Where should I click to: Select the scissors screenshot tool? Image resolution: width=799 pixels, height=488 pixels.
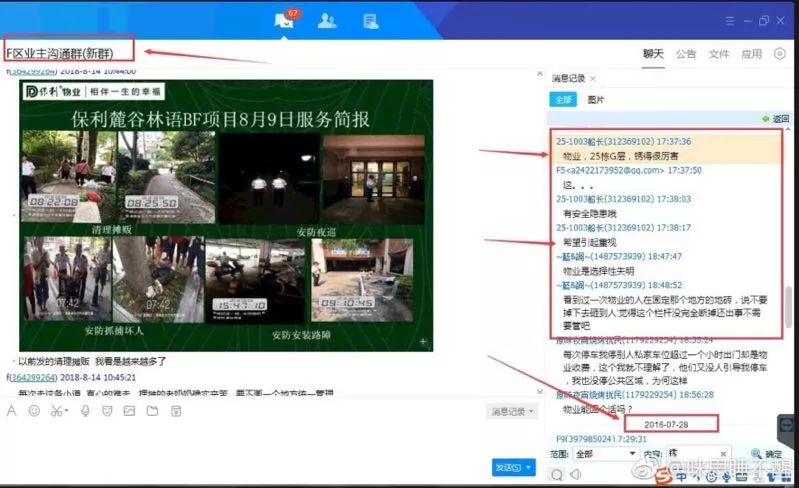(57, 411)
